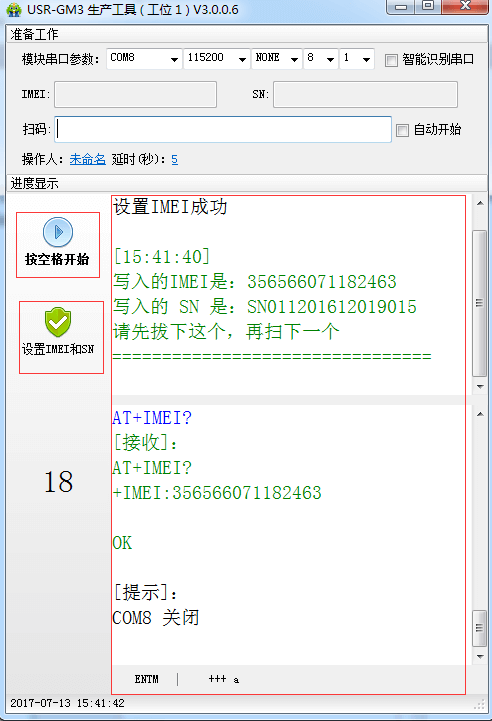Click the 未命名 operator link
This screenshot has width=492, height=721.
87,159
